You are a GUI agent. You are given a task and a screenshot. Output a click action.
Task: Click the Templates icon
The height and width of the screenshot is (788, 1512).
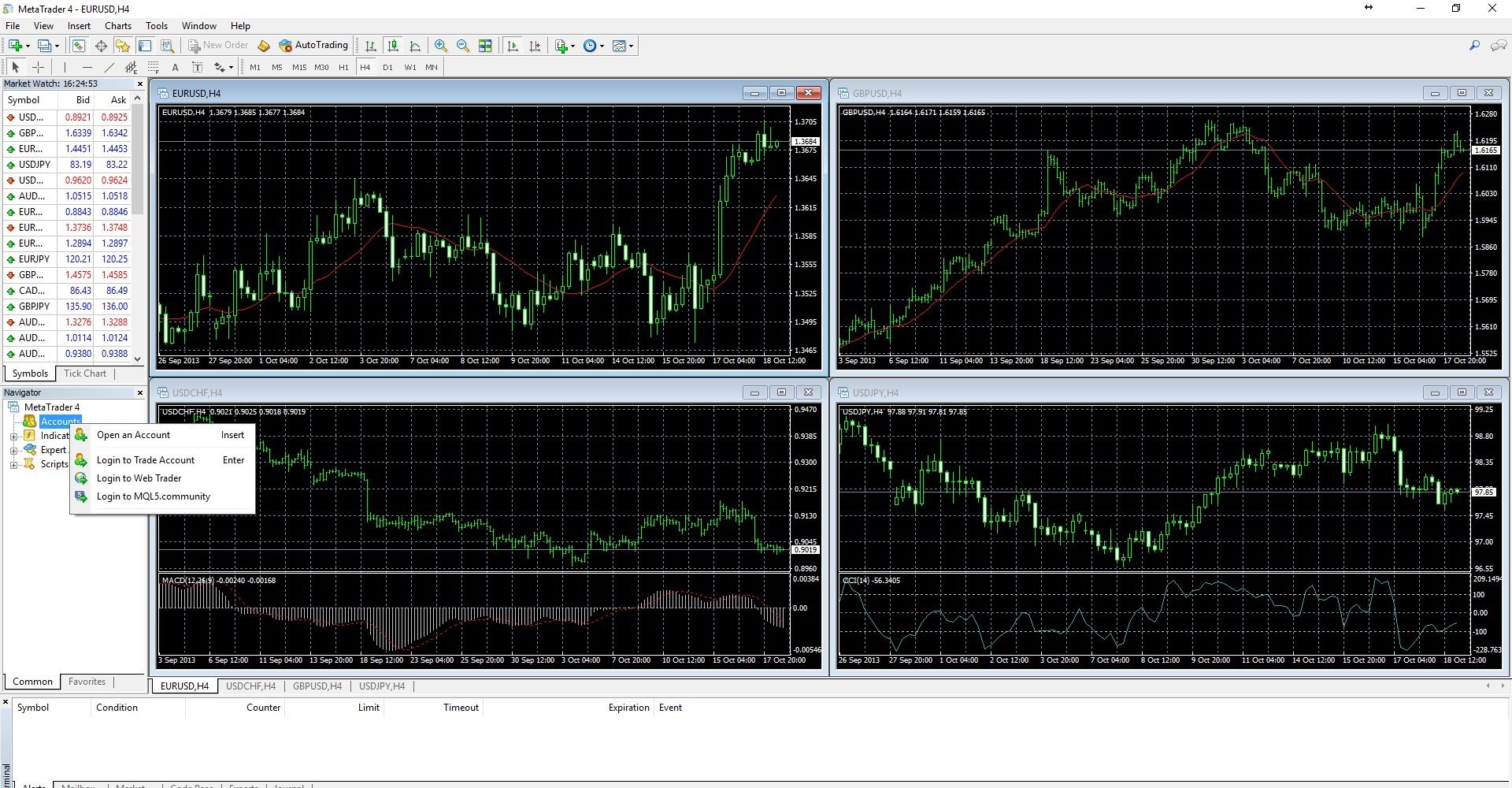click(x=619, y=46)
